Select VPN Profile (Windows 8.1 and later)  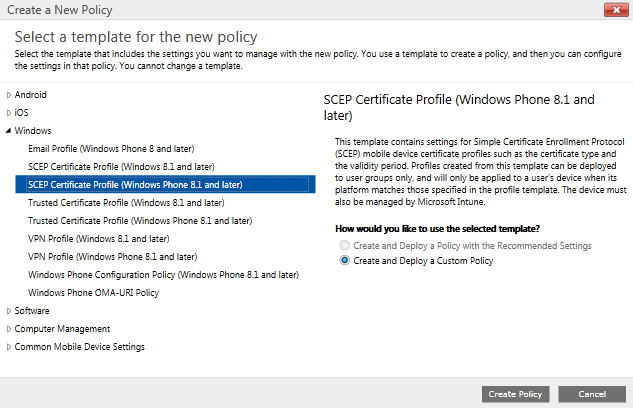(x=98, y=239)
